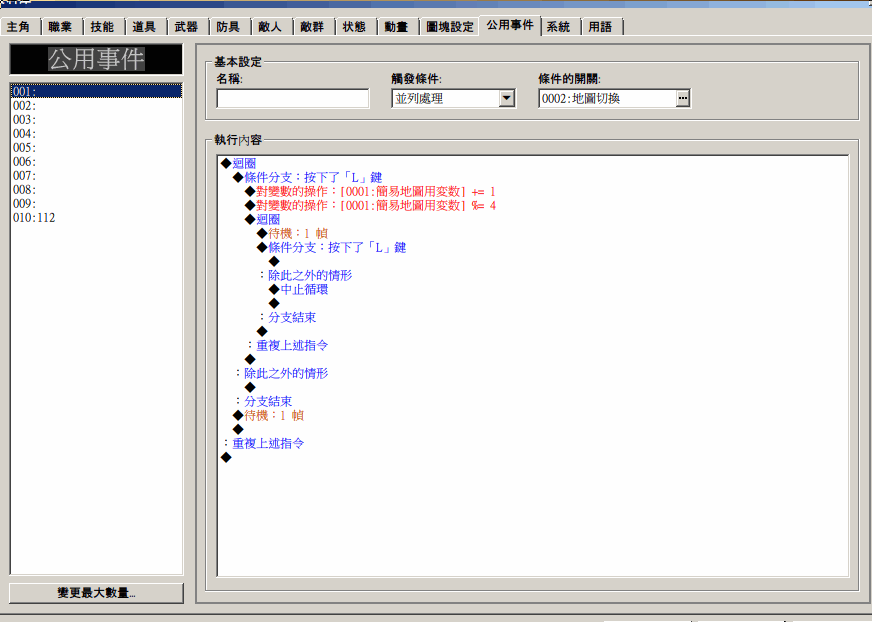Click the 0002:地圖切換 switch field
The height and width of the screenshot is (622, 872).
tap(607, 98)
